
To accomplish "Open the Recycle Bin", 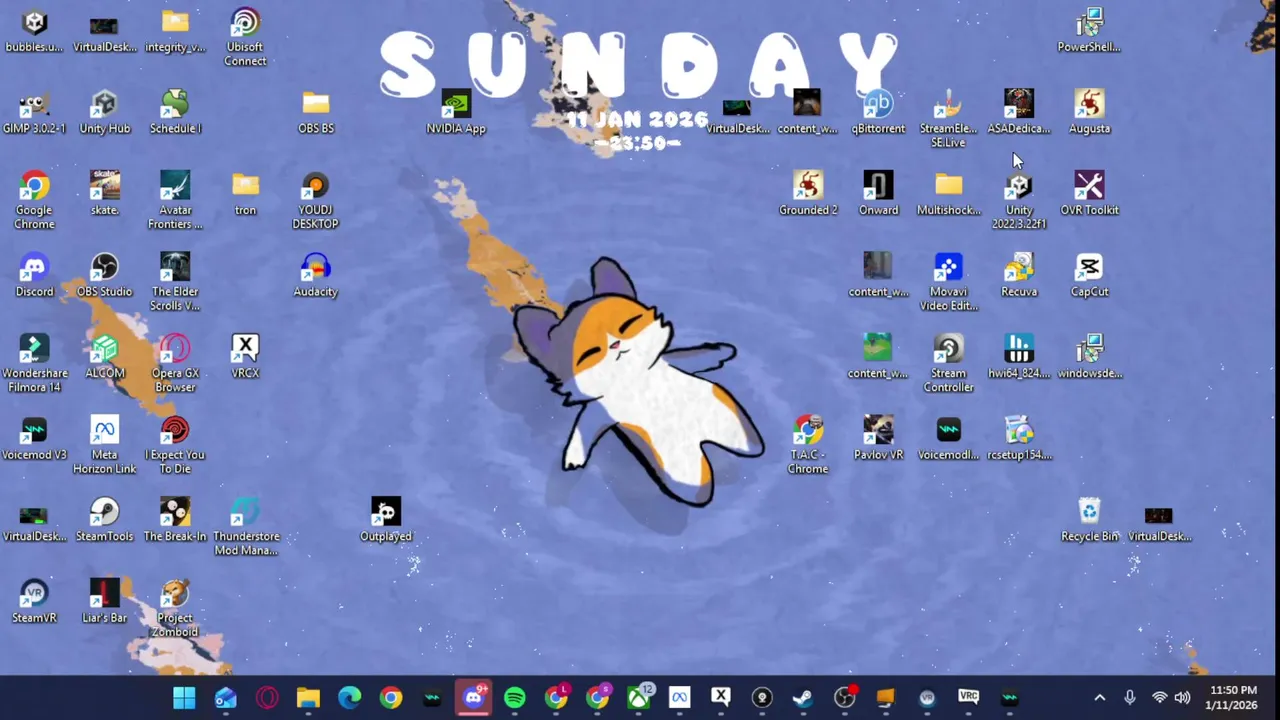I will (x=1089, y=520).
